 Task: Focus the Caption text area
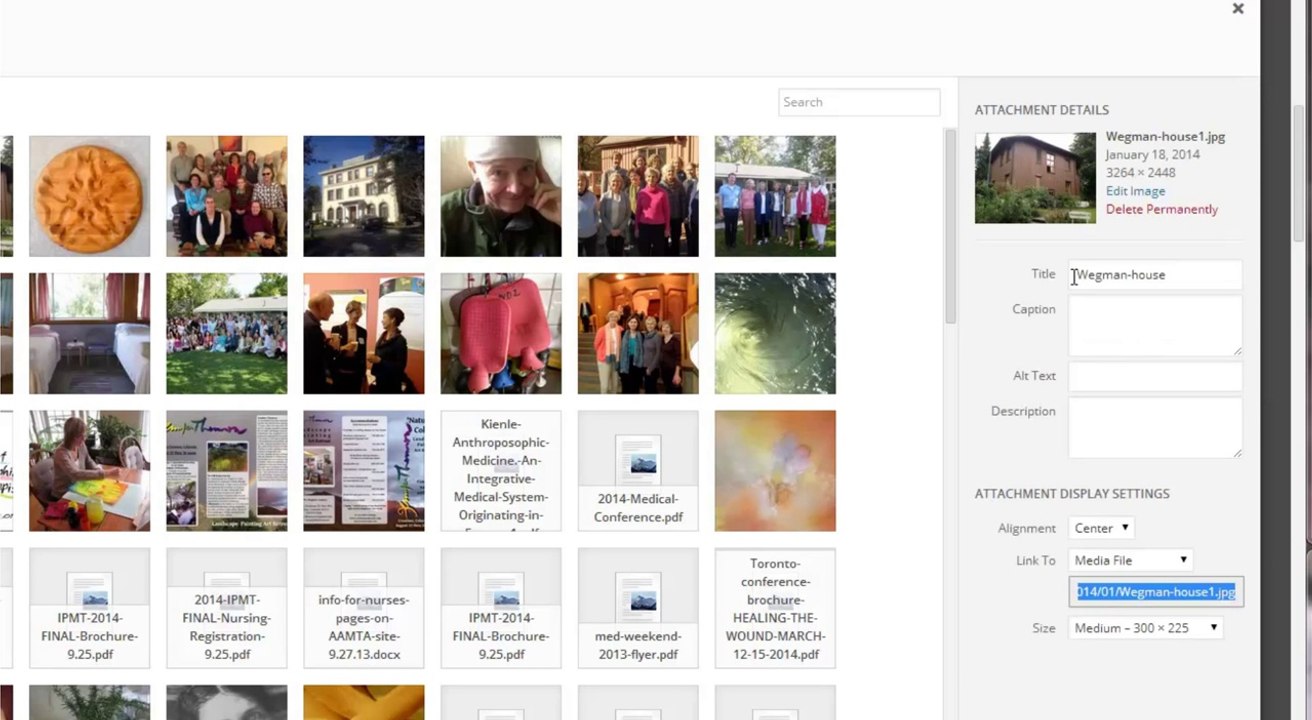1155,325
